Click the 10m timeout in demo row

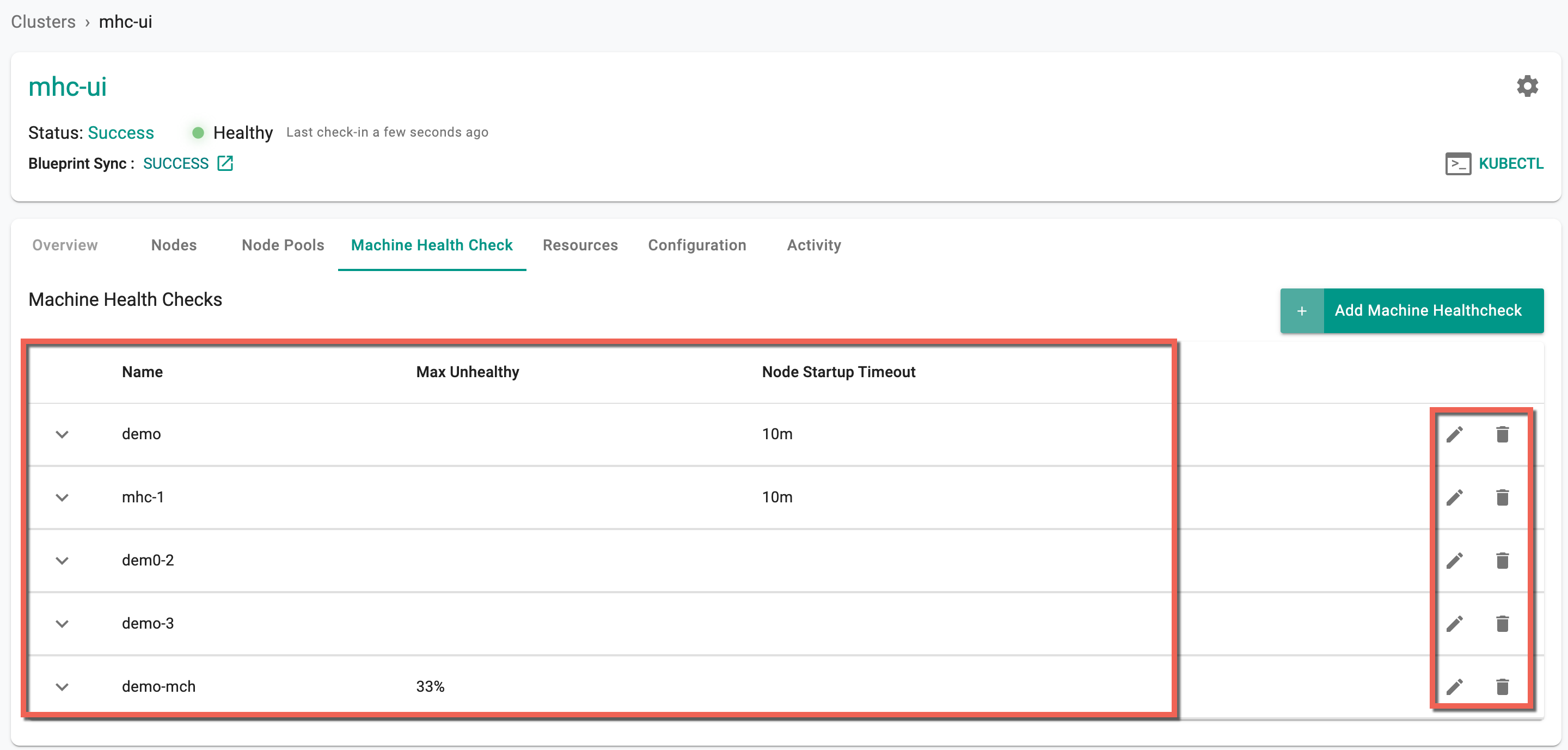777,434
